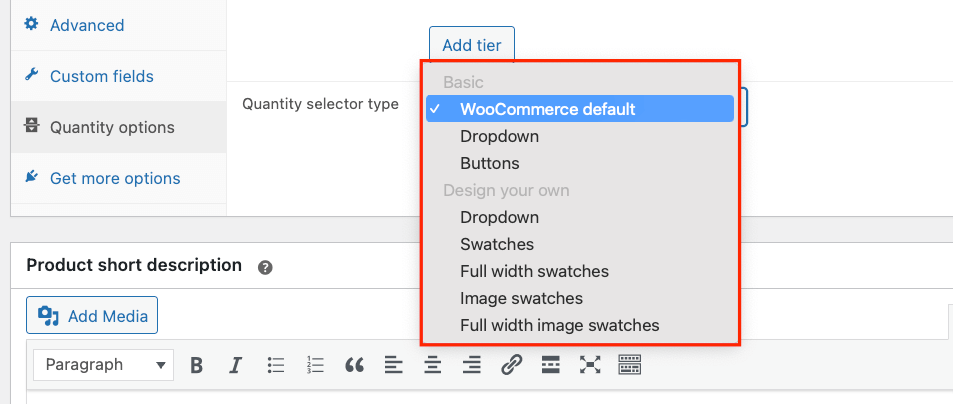Click the icon beside Quantity options
953x404 pixels.
click(x=31, y=126)
